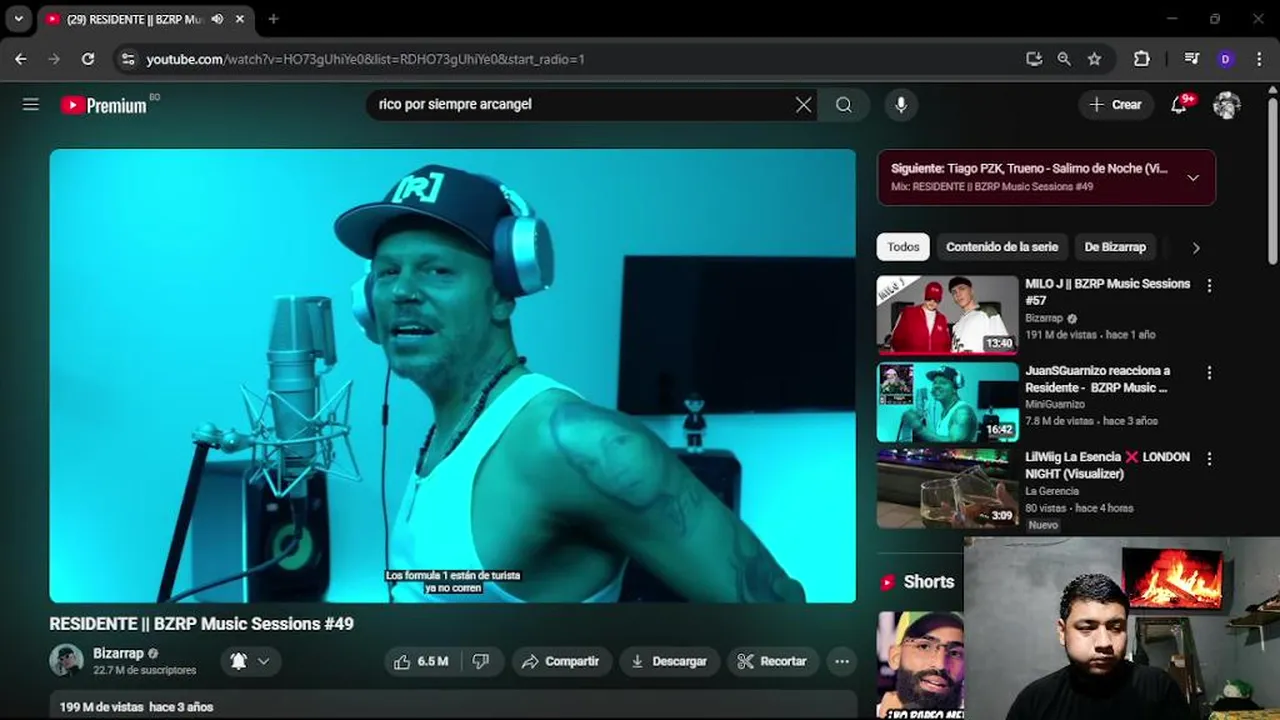Open LilWiig La Esencia LONDON NIGHT video title

1107,465
